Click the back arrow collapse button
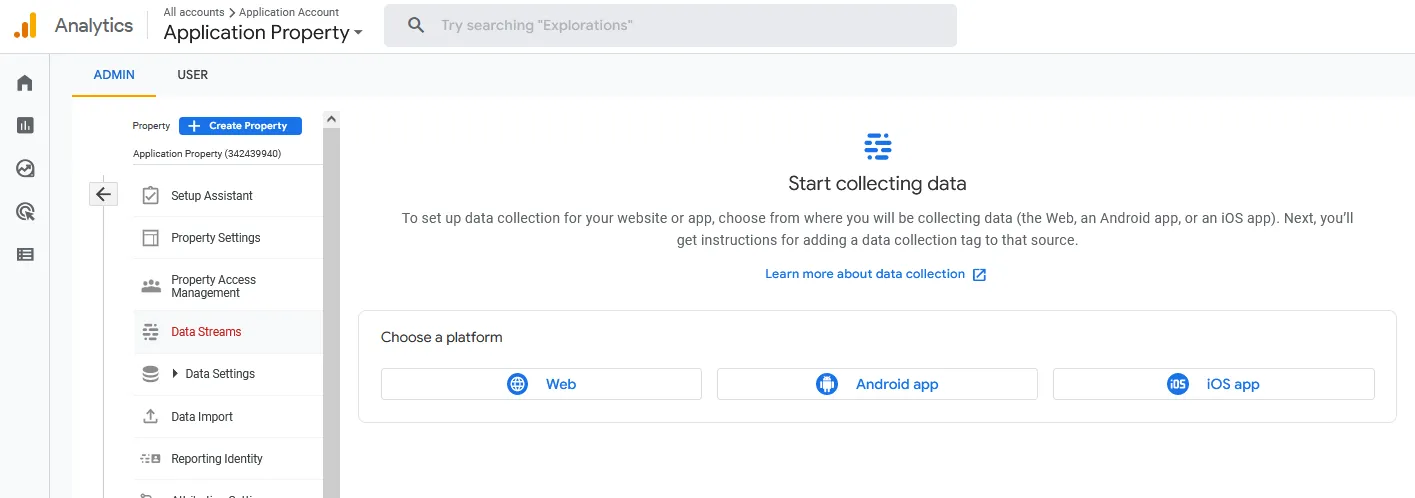The image size is (1415, 498). tap(104, 194)
